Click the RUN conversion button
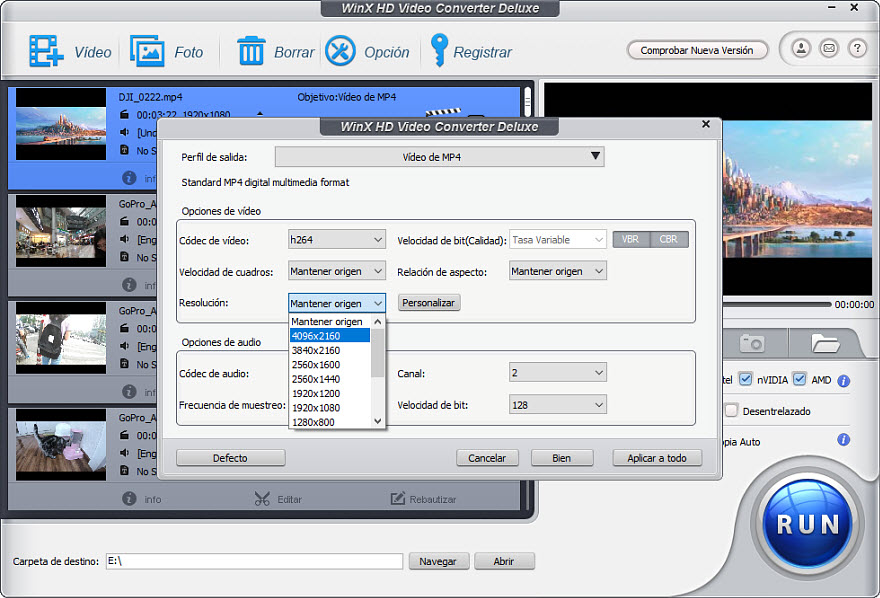The height and width of the screenshot is (598, 880). point(808,524)
